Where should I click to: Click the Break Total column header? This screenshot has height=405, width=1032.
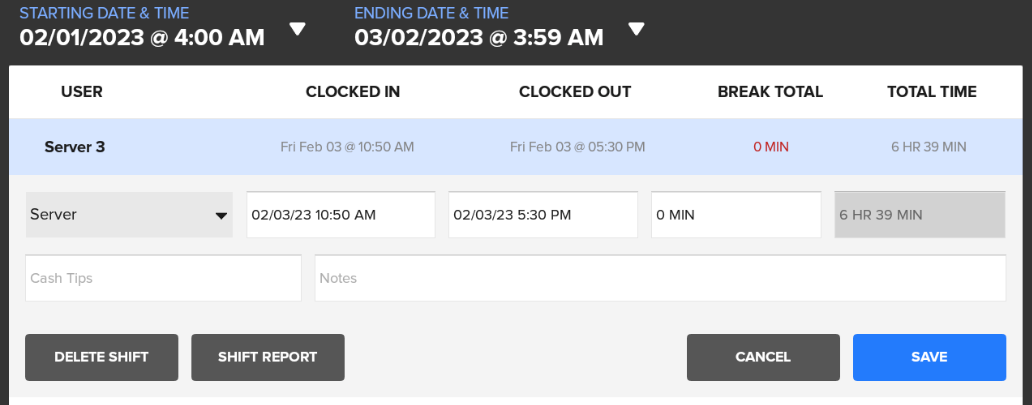tap(770, 92)
